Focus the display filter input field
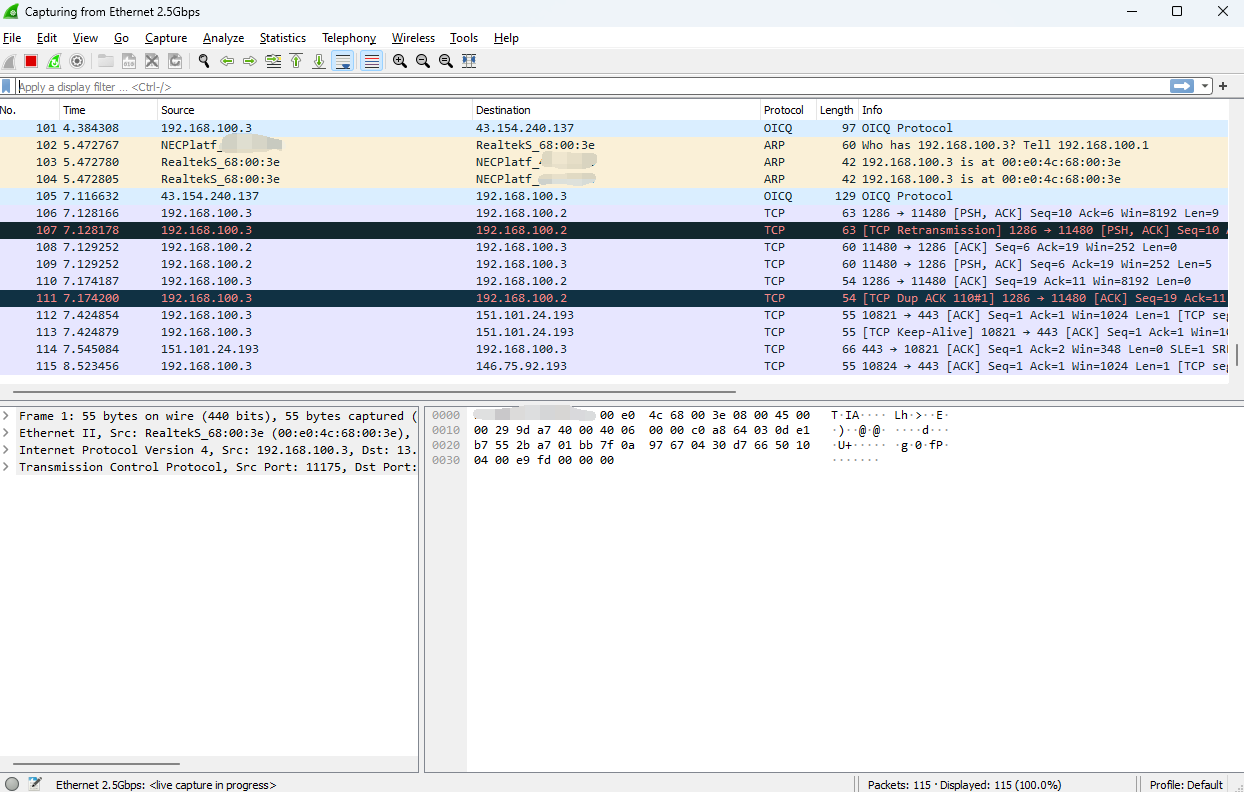The width and height of the screenshot is (1244, 792). pos(592,87)
